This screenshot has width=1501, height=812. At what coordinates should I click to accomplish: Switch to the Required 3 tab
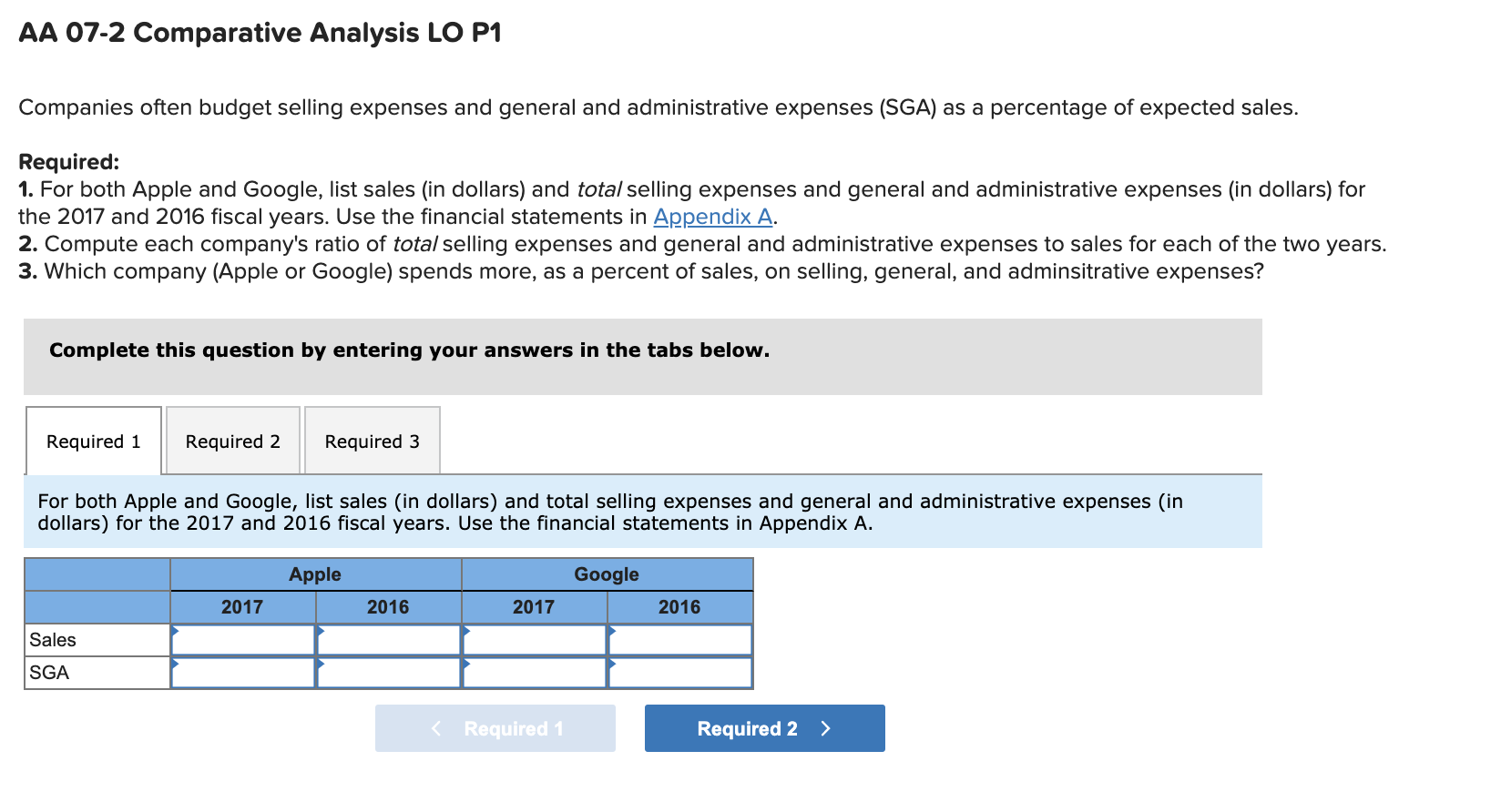(x=372, y=441)
